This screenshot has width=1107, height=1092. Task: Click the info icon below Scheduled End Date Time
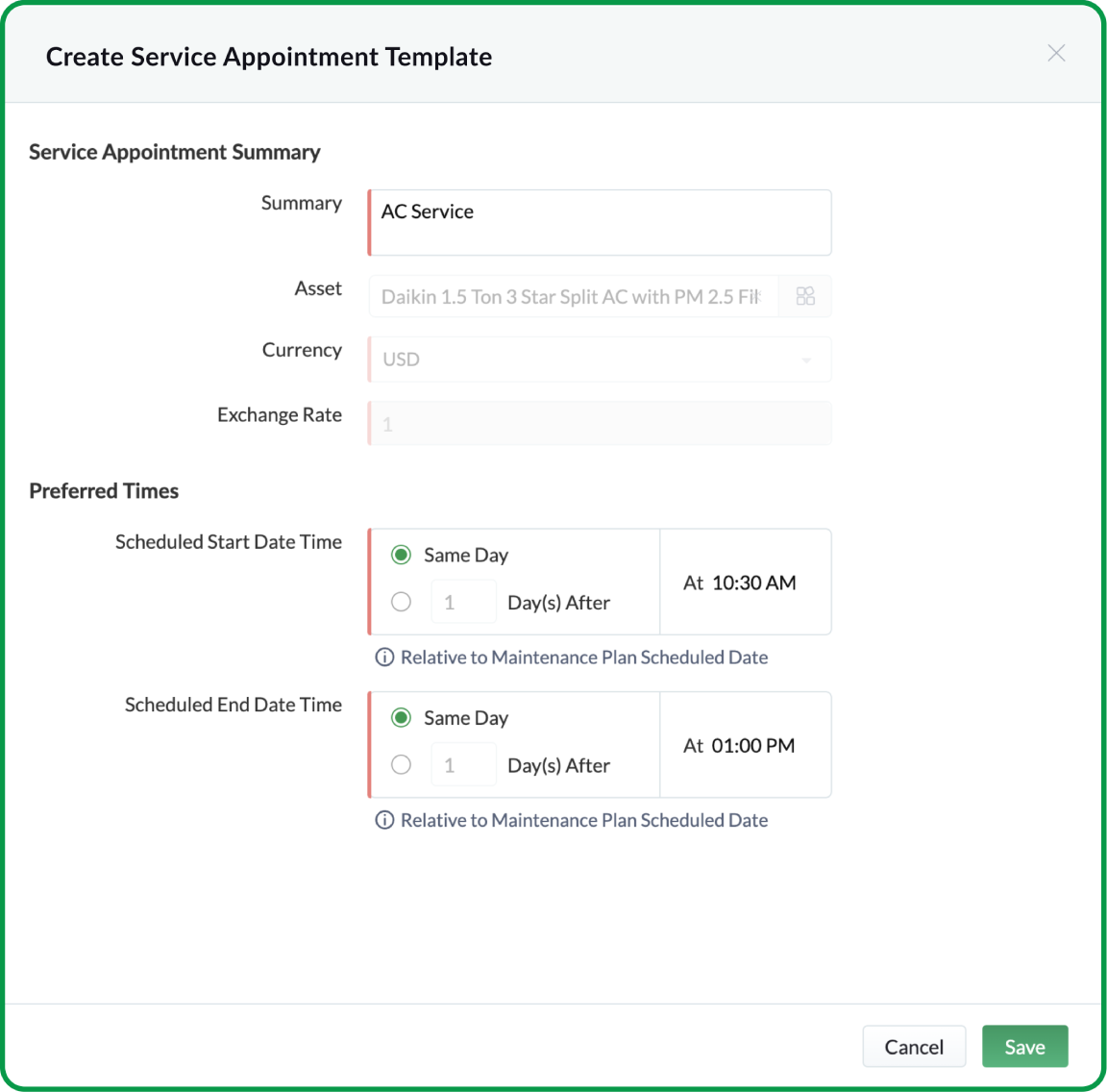383,820
